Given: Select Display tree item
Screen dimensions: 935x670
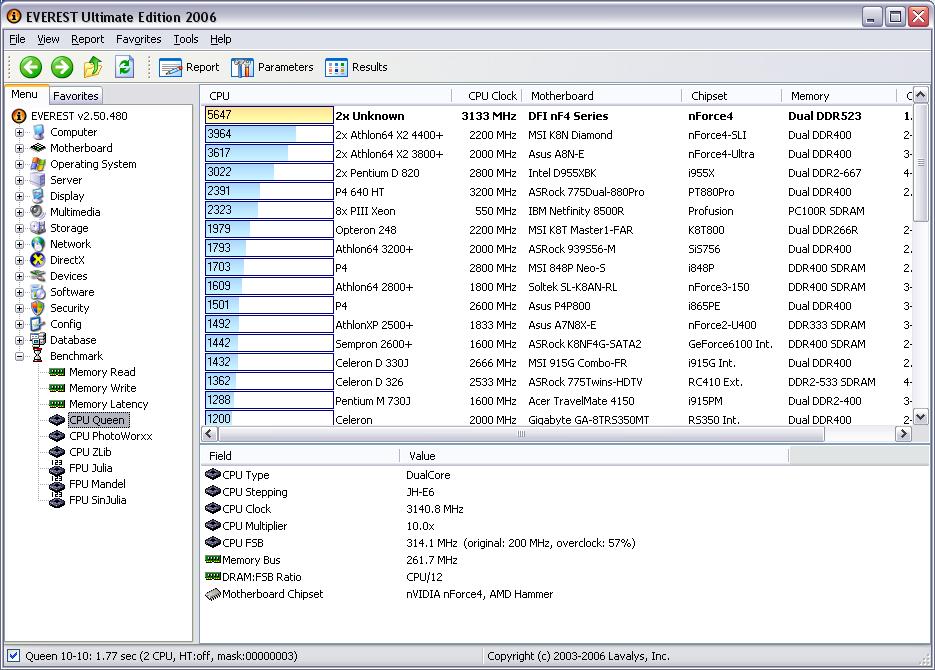Looking at the screenshot, I should [67, 196].
